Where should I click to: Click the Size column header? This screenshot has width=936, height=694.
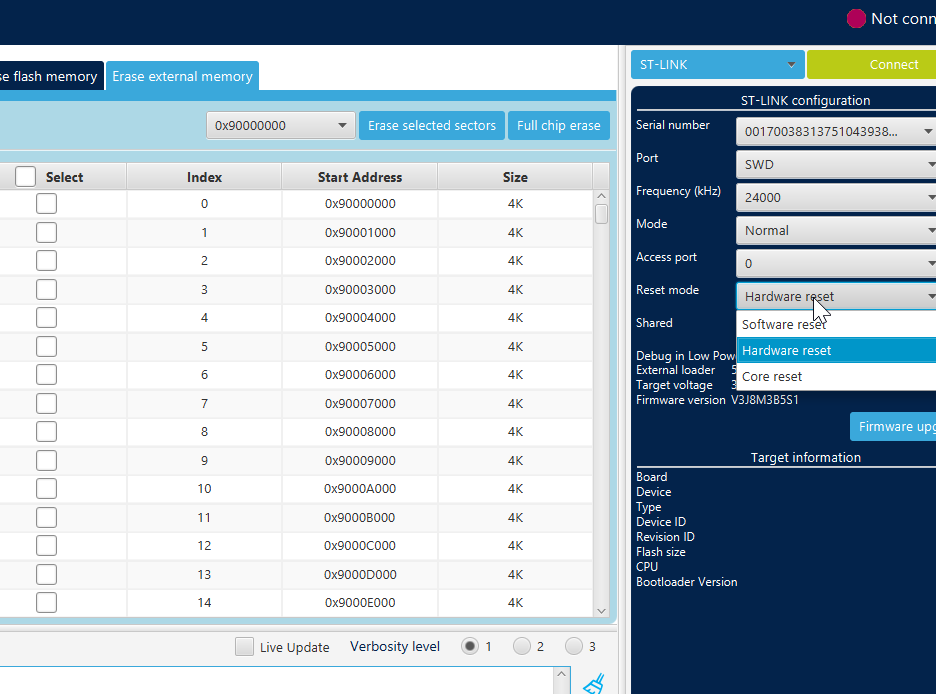pos(515,177)
